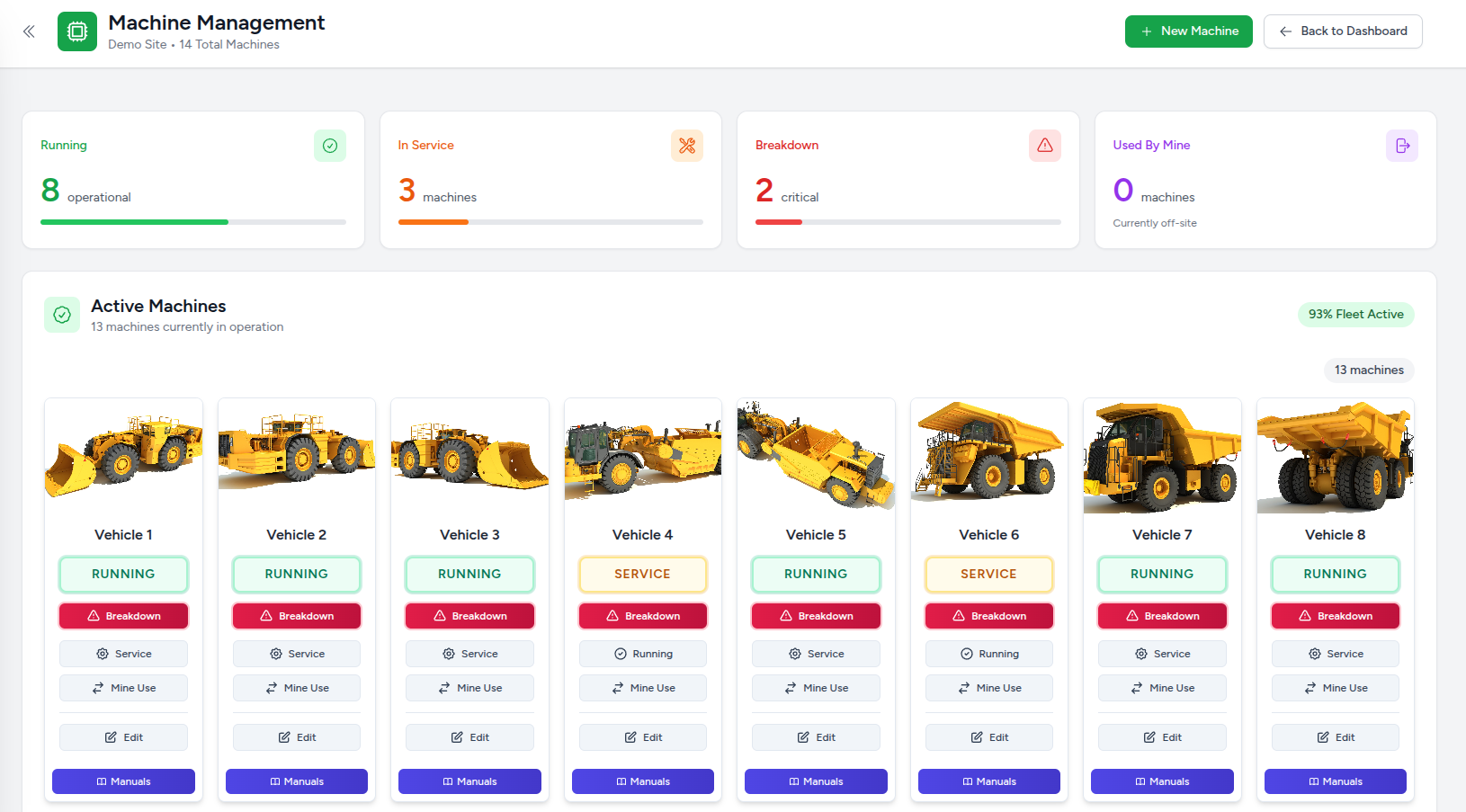Viewport: 1466px width, 812px height.
Task: Click the progress bar under the Running card
Action: click(x=192, y=222)
